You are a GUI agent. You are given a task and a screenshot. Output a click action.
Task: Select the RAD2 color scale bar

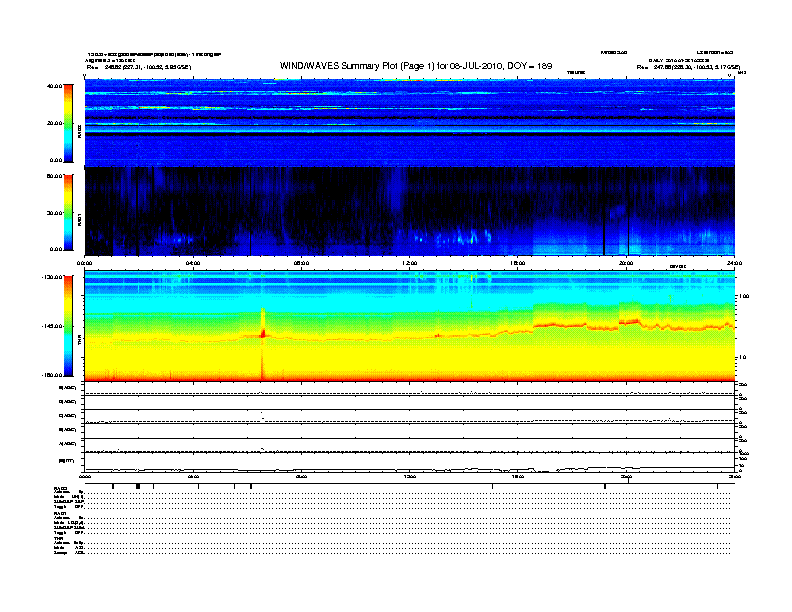click(x=68, y=123)
